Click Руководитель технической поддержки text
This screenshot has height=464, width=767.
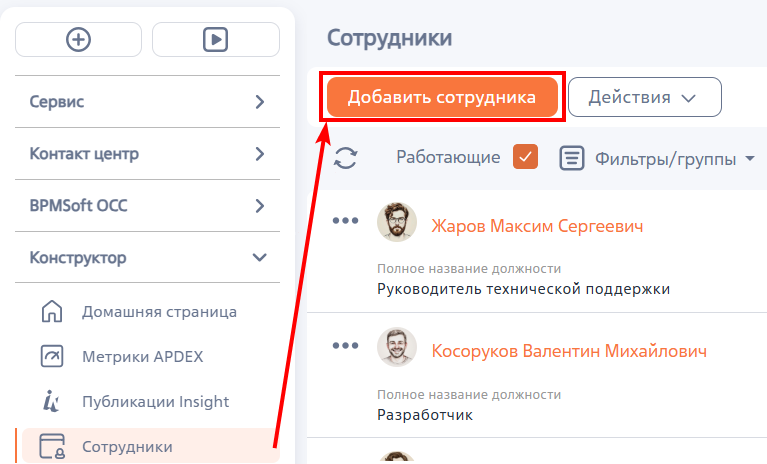coord(523,289)
